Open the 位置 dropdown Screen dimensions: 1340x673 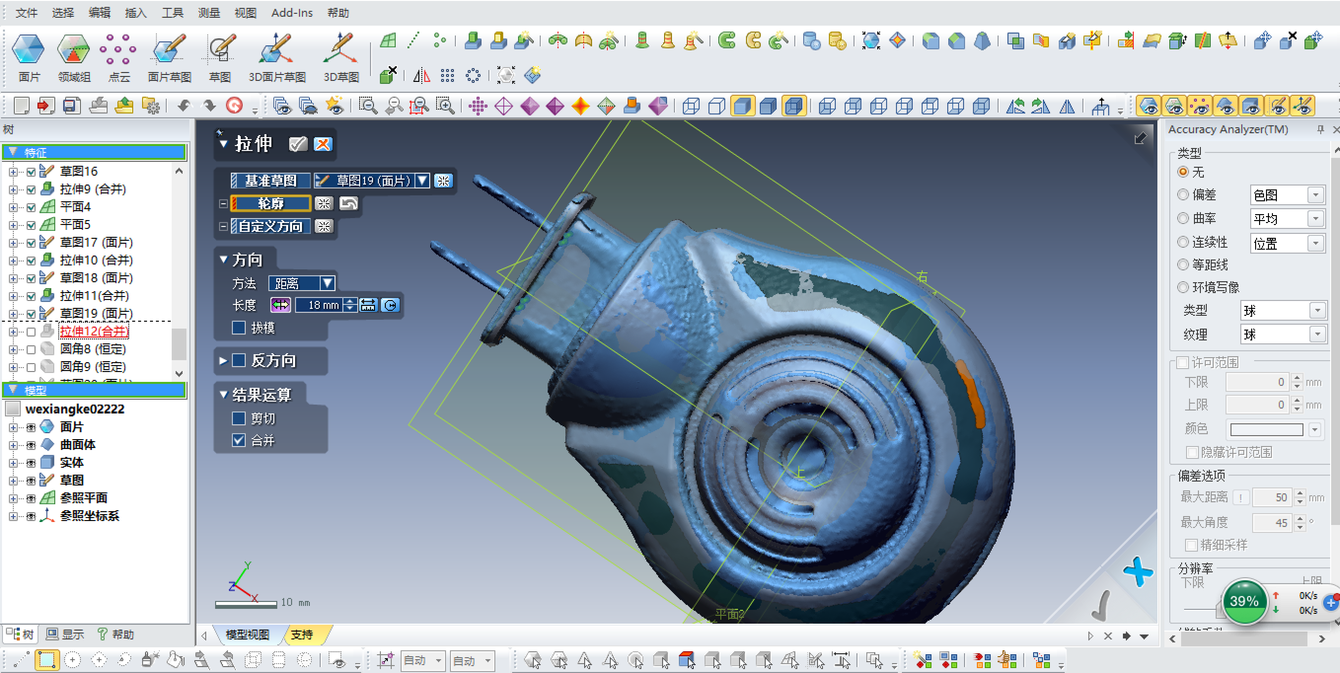tap(1287, 243)
